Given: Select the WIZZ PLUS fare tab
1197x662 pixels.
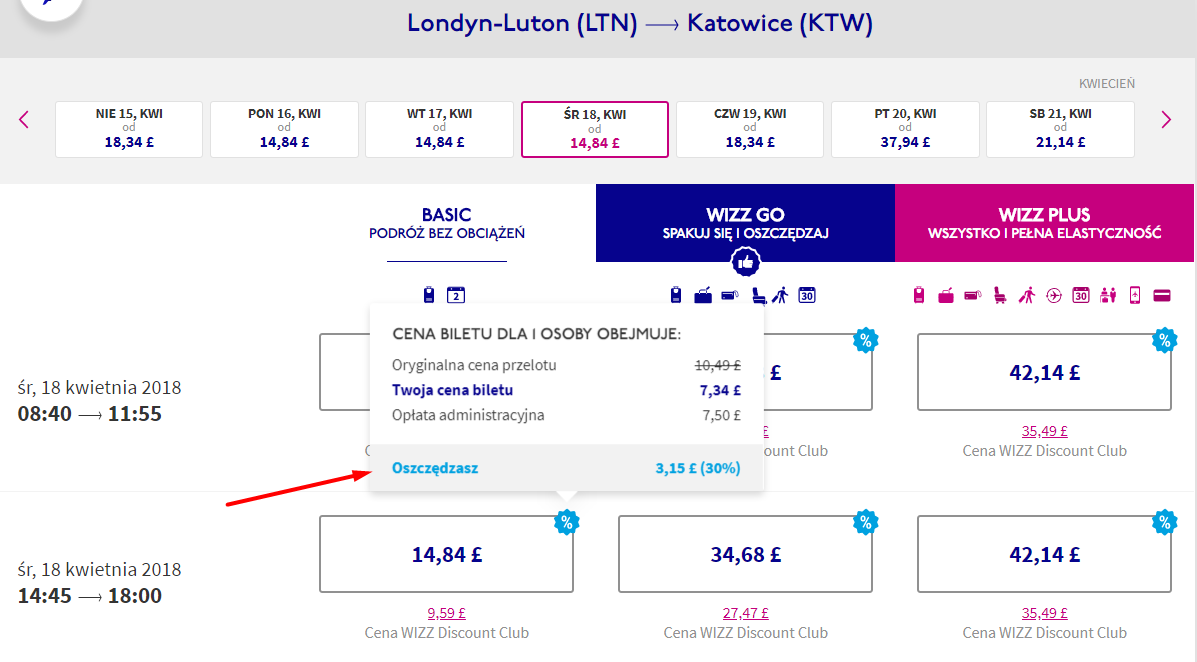Looking at the screenshot, I should click(1044, 223).
